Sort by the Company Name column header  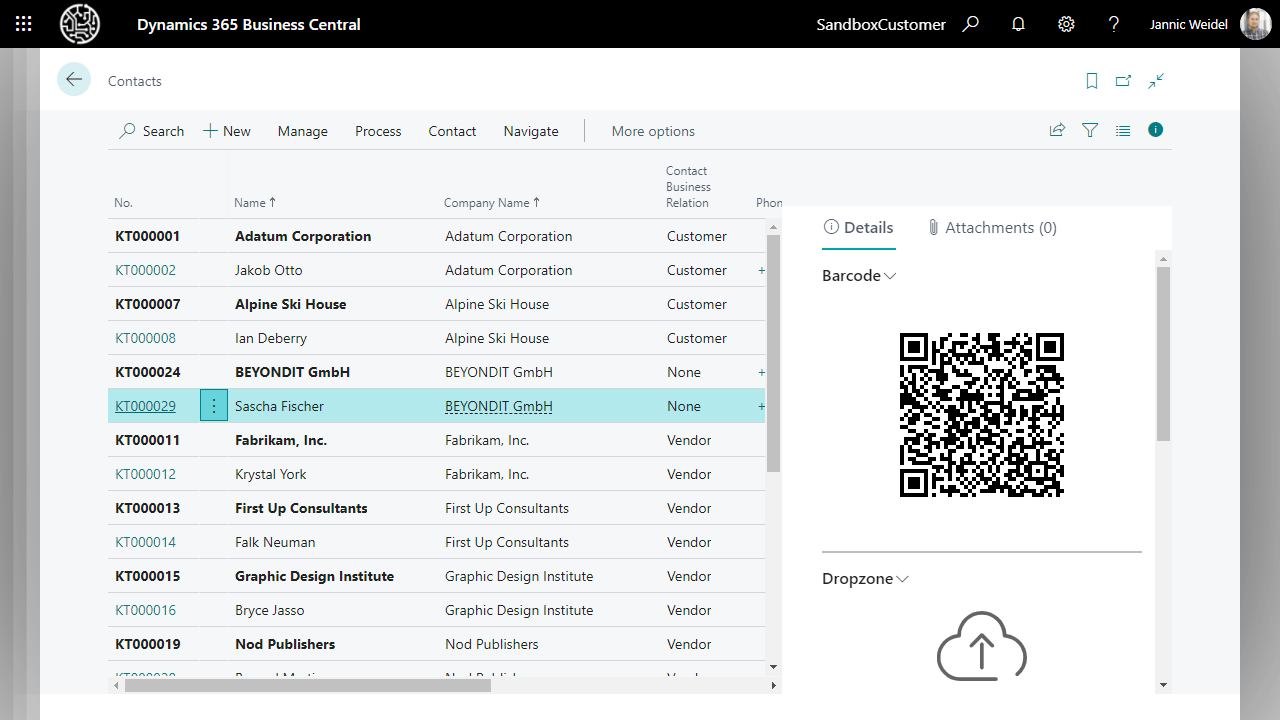(486, 203)
